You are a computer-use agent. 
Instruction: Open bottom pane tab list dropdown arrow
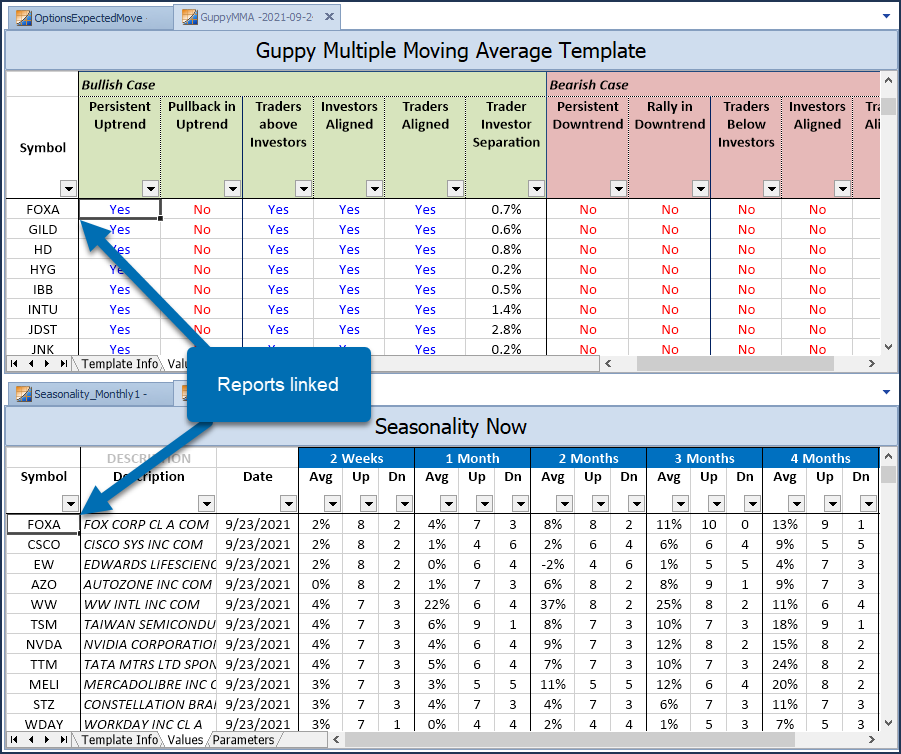pos(886,392)
